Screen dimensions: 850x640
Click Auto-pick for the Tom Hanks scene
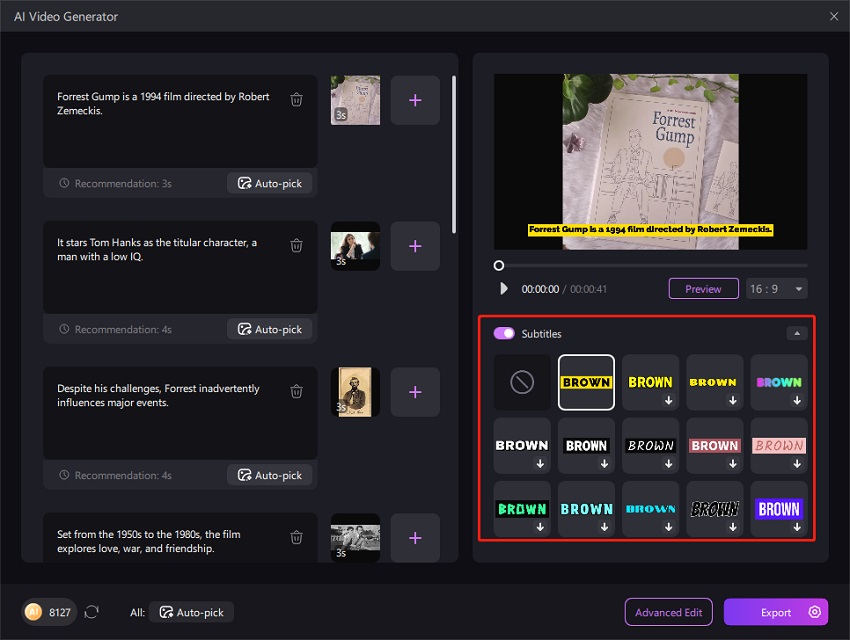tap(270, 329)
